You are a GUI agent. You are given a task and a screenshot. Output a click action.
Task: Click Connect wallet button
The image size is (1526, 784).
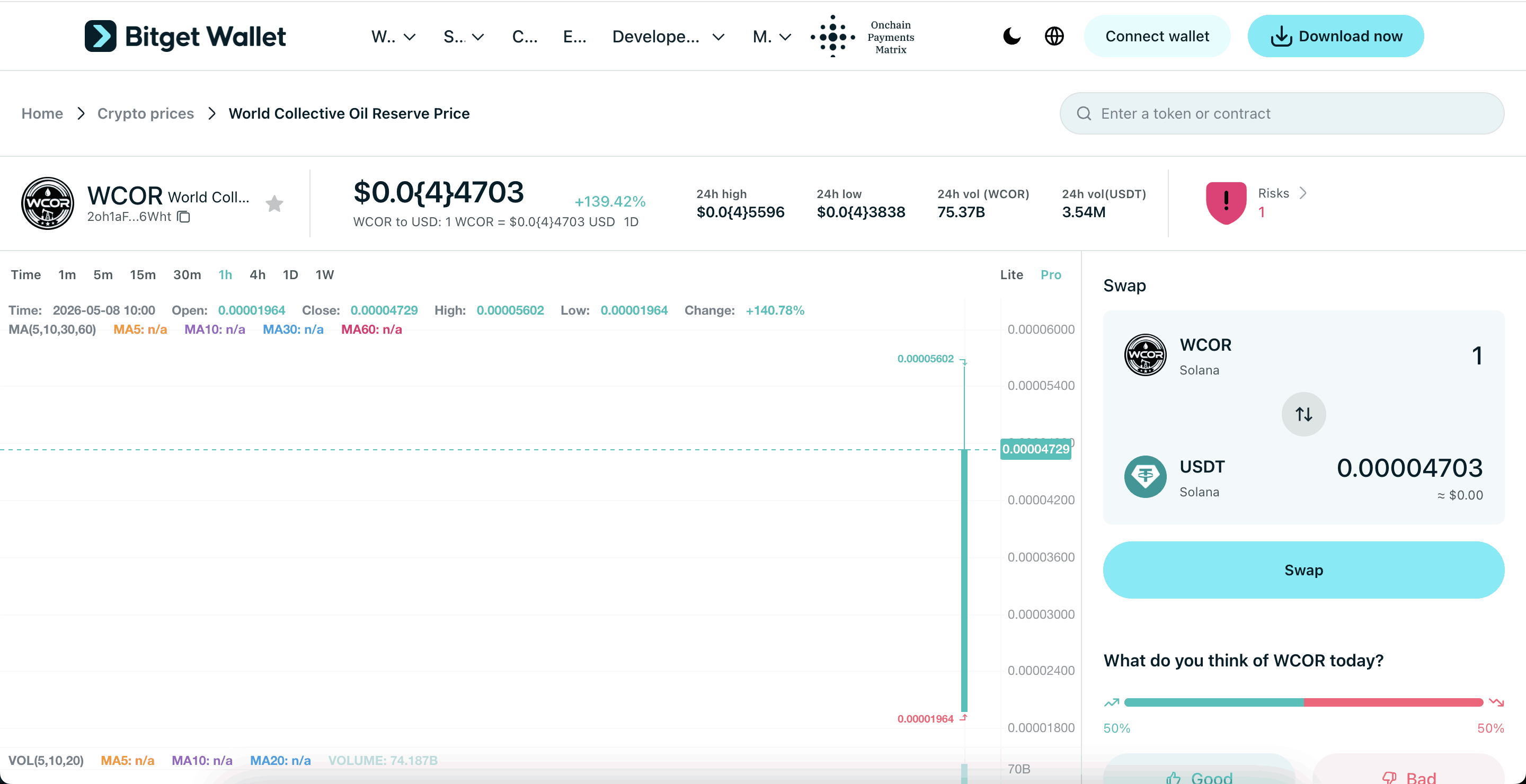[x=1157, y=36]
